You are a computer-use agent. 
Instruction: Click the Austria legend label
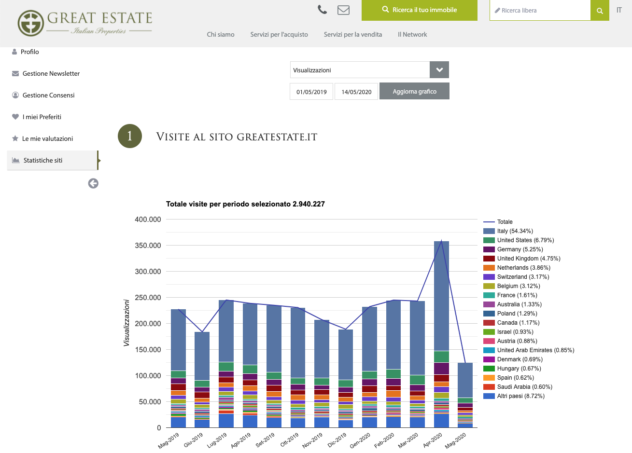point(517,341)
